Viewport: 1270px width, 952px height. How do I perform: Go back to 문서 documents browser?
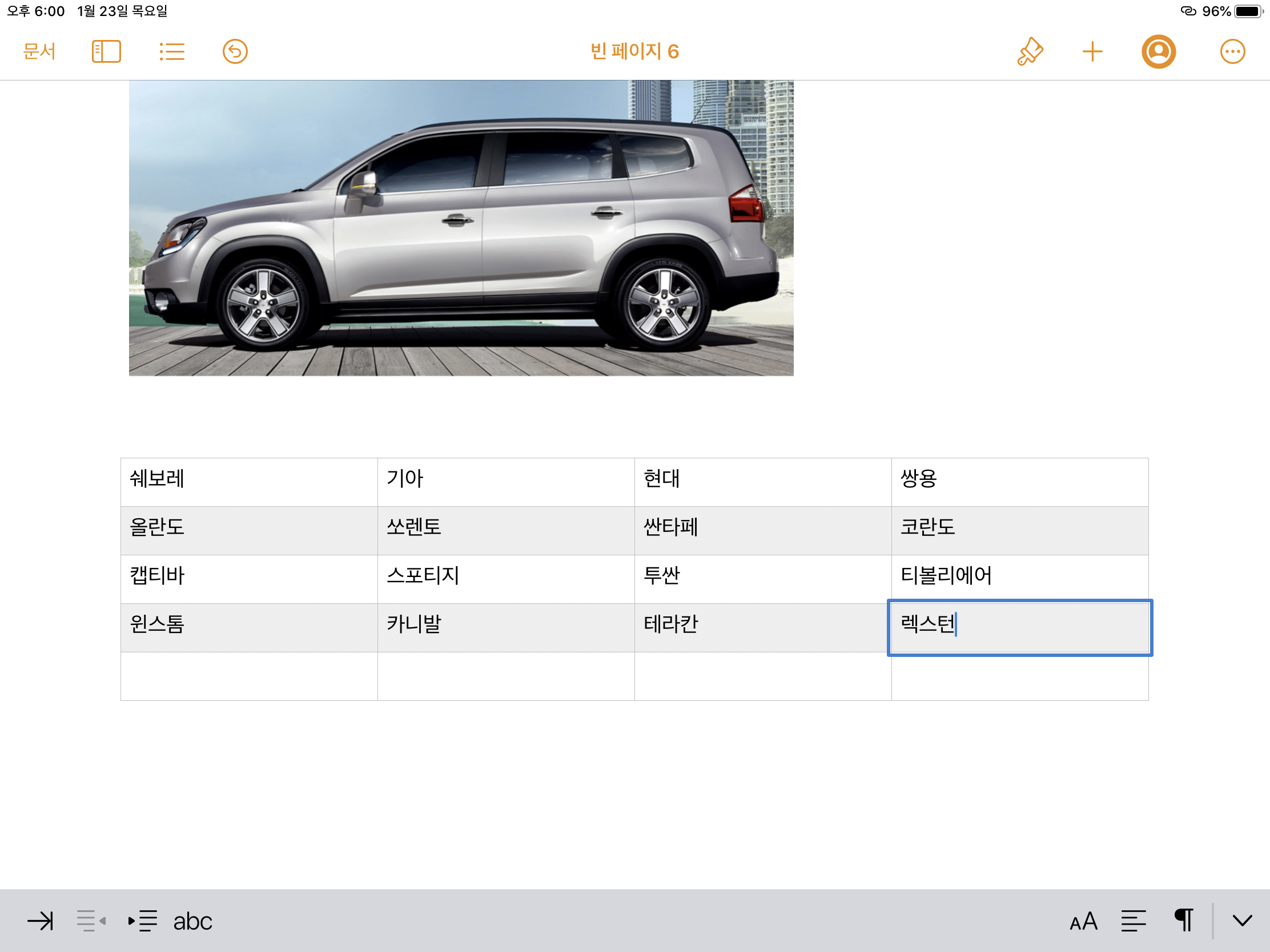pyautogui.click(x=39, y=51)
